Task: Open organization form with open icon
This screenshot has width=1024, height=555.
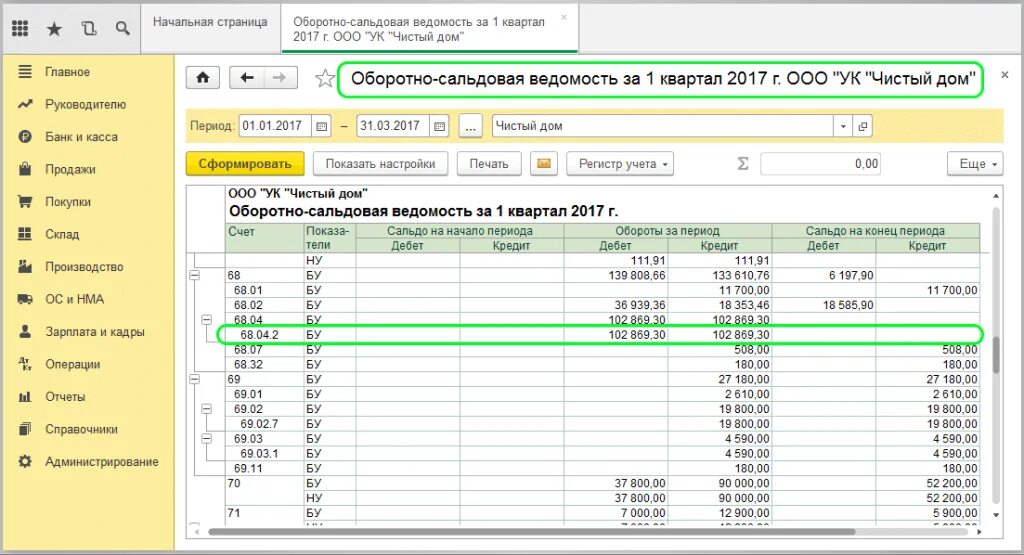Action: point(863,126)
